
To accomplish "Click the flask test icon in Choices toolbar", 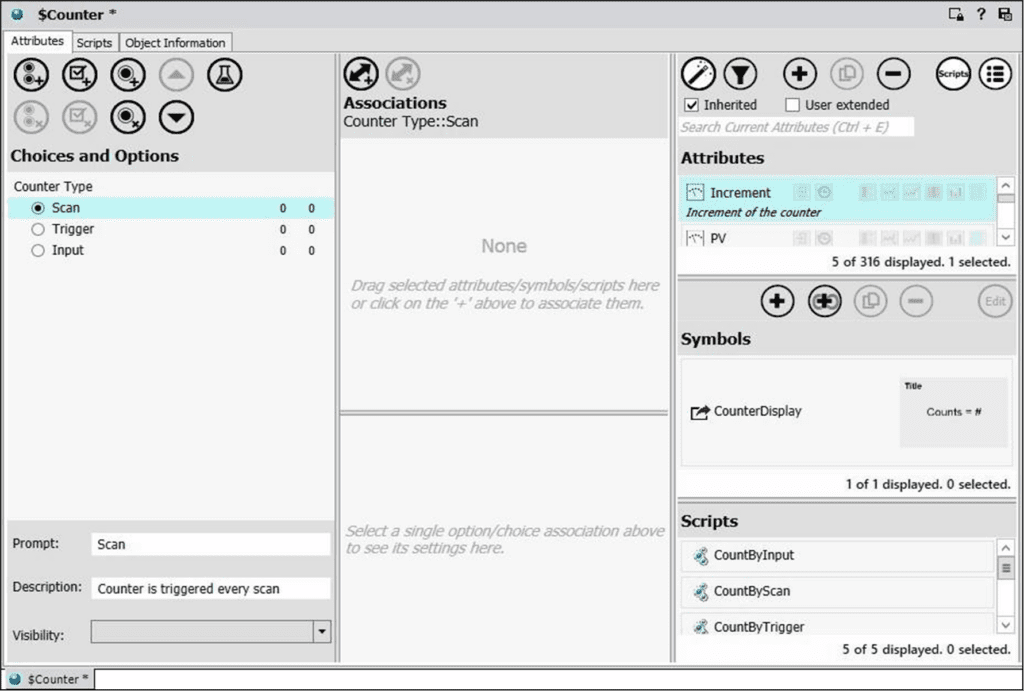I will click(225, 74).
